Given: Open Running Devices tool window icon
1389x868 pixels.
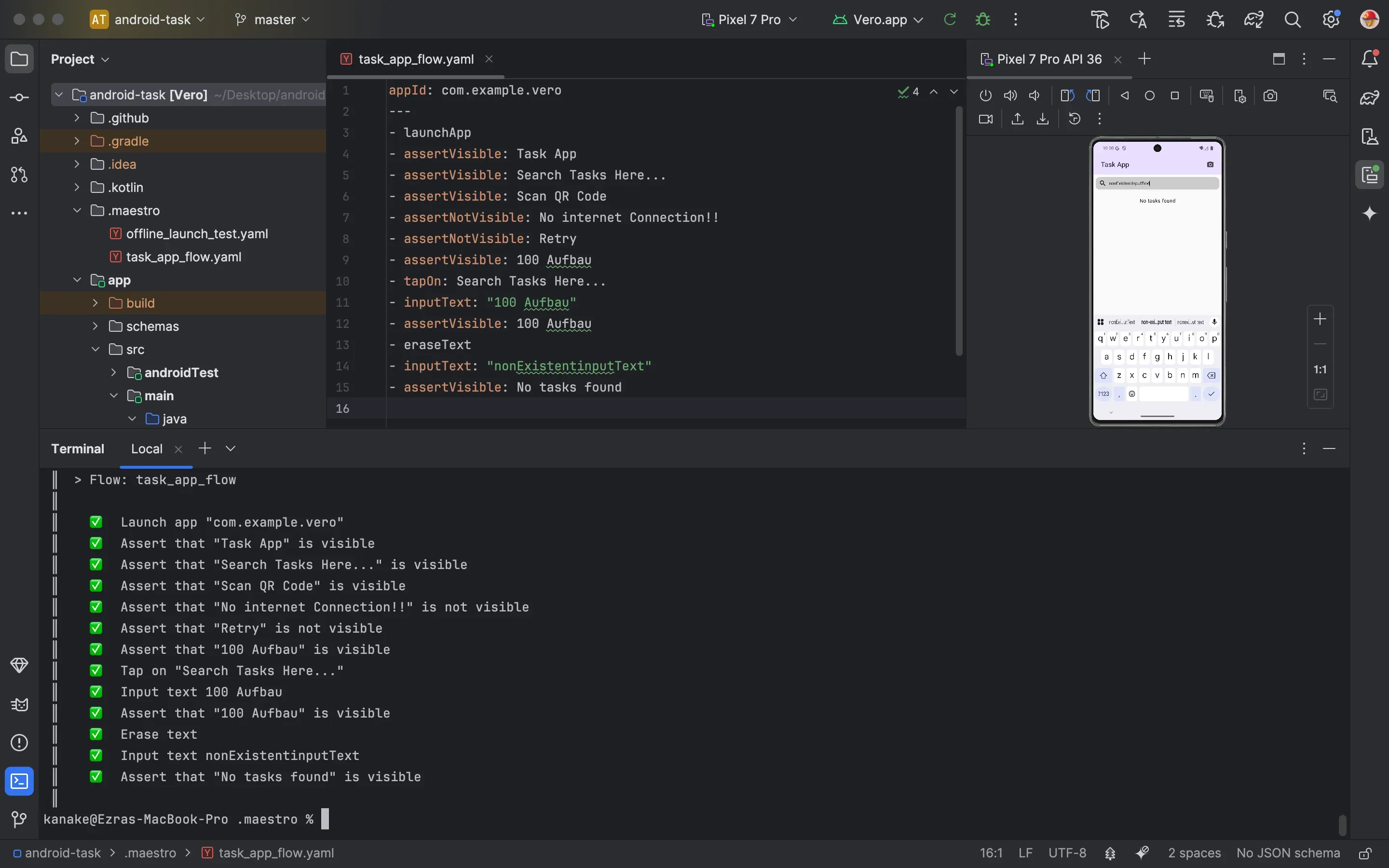Looking at the screenshot, I should click(x=1370, y=175).
